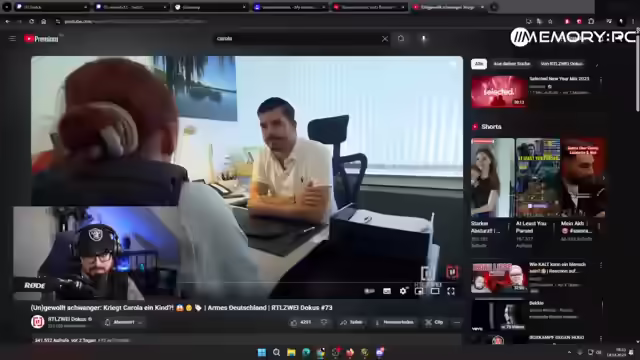Show more filter chips with the arrow
This screenshot has width=640, height=360.
coord(597,64)
